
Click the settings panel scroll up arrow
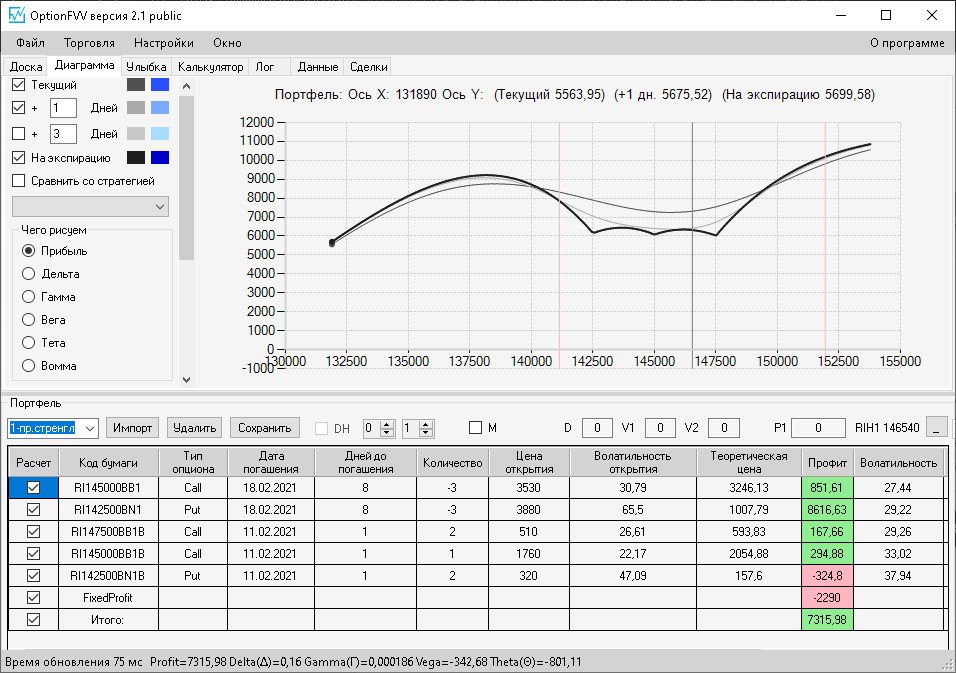tap(187, 86)
